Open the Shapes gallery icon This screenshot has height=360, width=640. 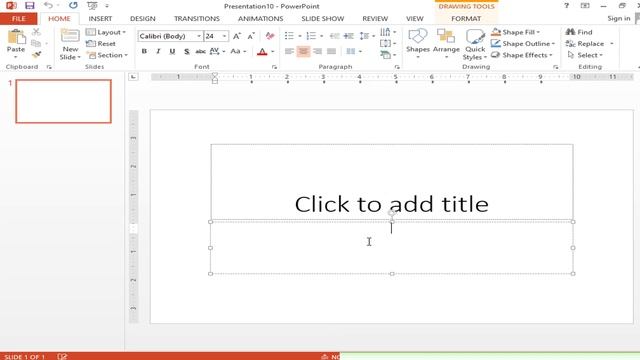pos(418,36)
